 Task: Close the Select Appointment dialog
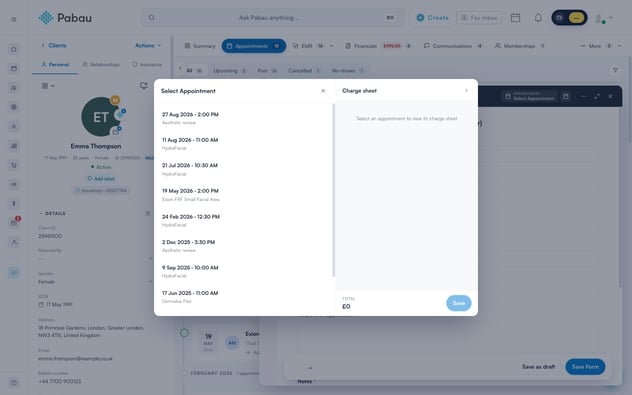tap(323, 91)
